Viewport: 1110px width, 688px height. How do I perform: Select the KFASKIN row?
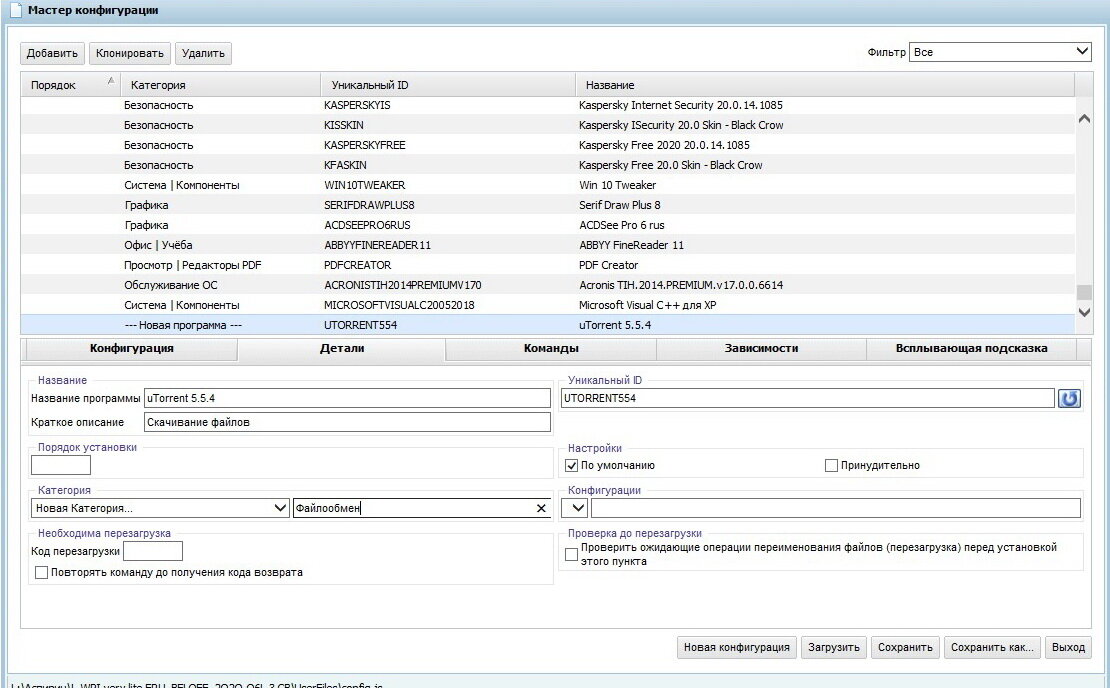(x=547, y=165)
